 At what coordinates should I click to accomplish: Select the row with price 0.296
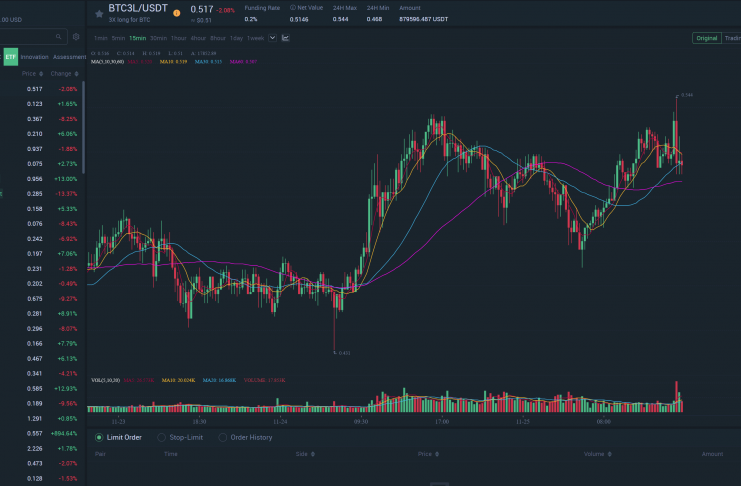coord(41,329)
